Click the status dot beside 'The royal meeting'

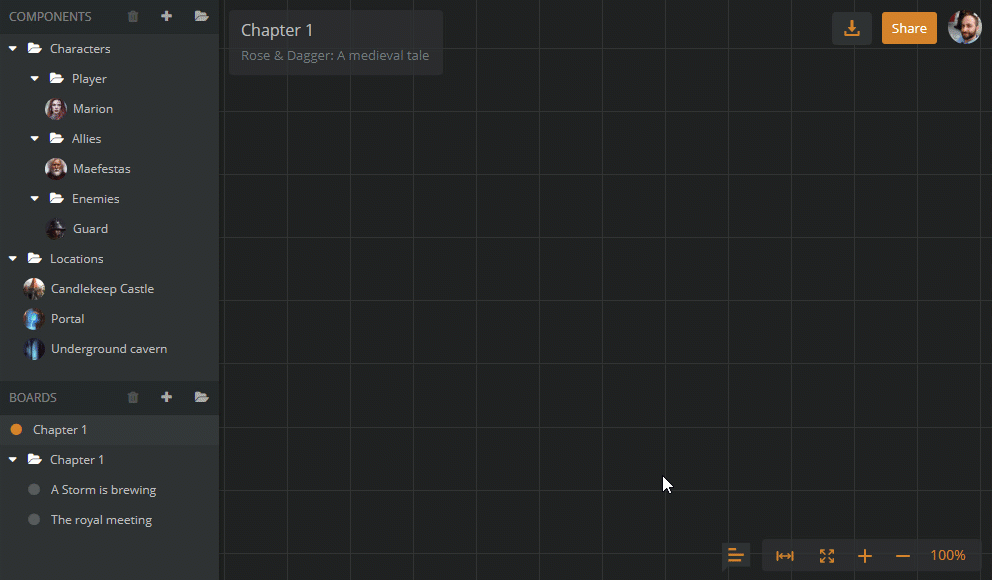33,519
